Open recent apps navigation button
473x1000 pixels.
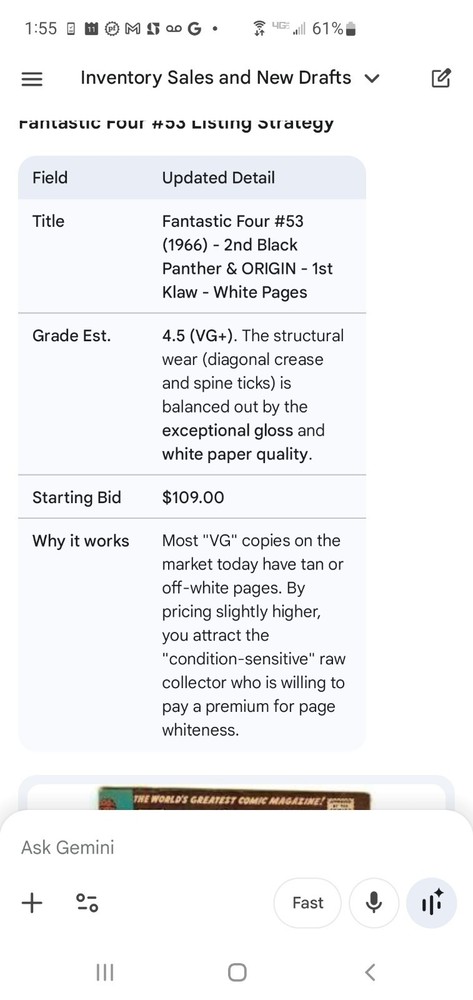pos(105,972)
